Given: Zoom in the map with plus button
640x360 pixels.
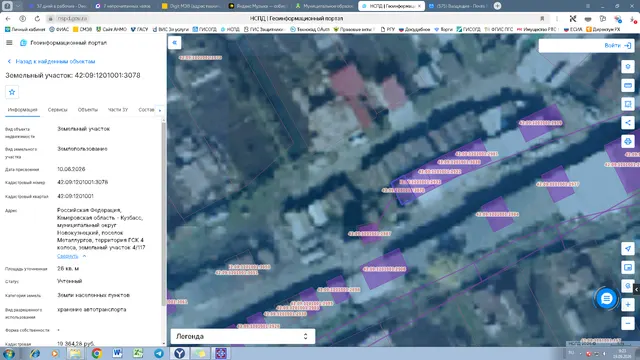Looking at the screenshot, I should click(628, 304).
